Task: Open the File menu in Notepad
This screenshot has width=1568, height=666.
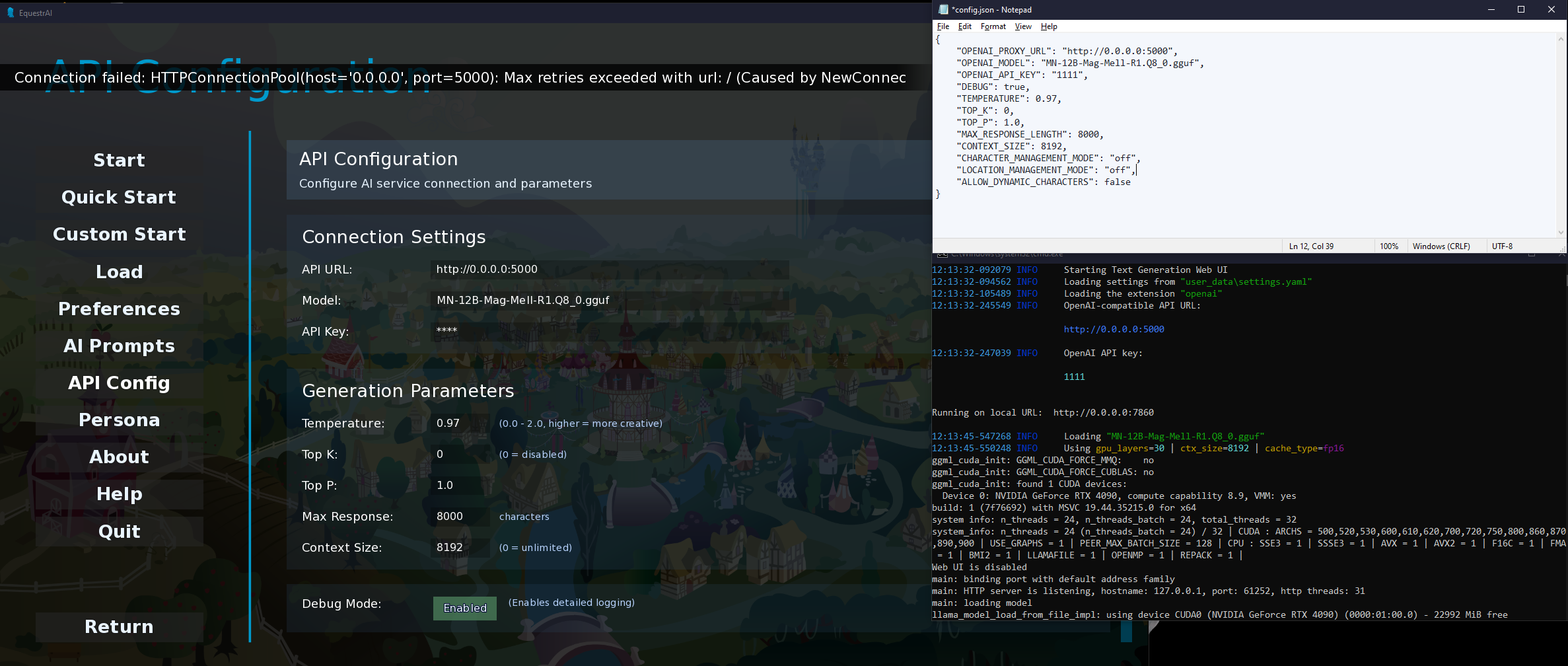Action: click(943, 26)
